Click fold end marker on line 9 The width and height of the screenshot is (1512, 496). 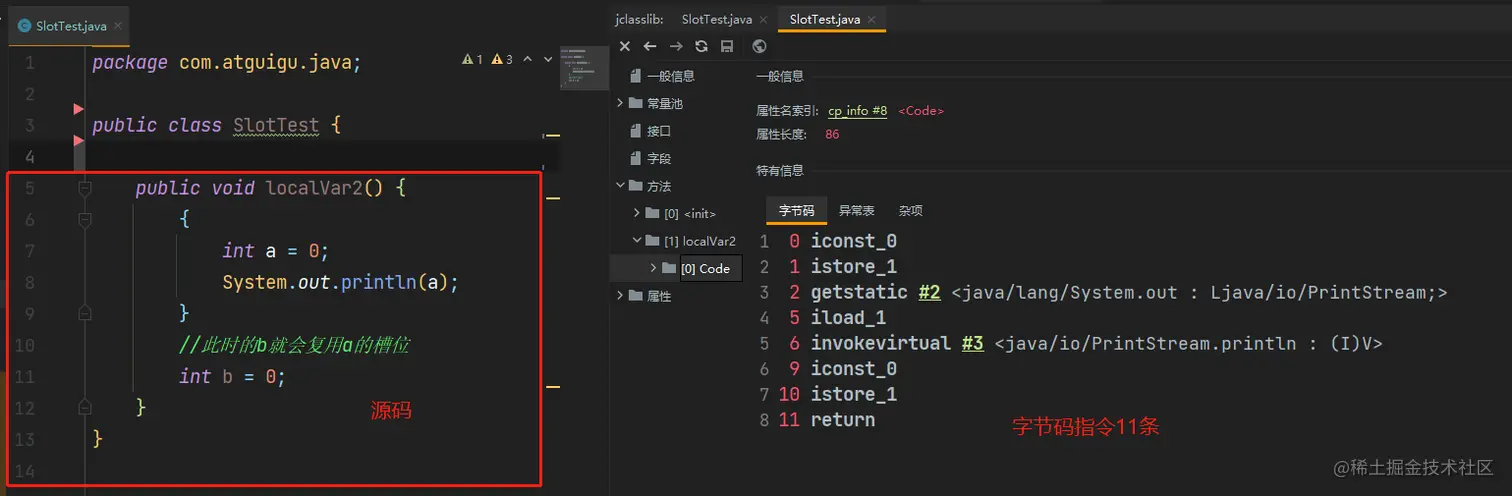(x=85, y=313)
